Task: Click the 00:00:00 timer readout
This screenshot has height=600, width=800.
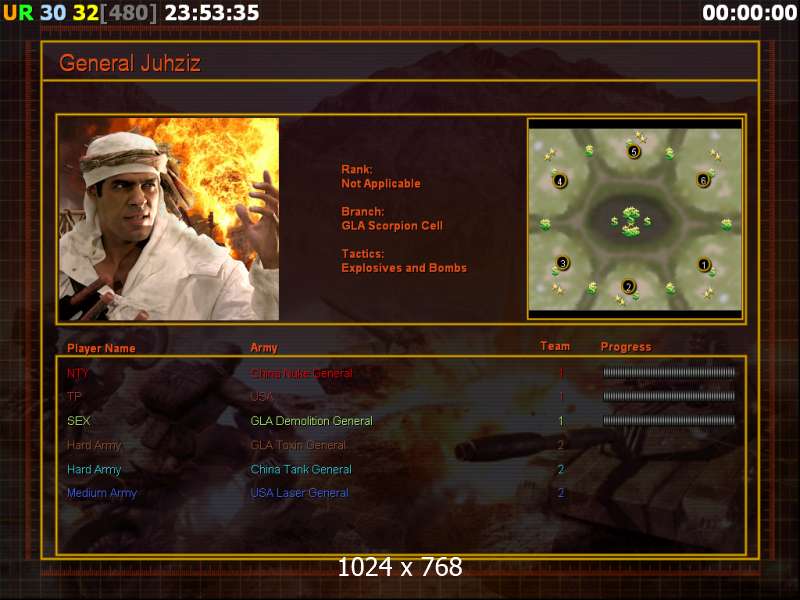Action: (749, 13)
